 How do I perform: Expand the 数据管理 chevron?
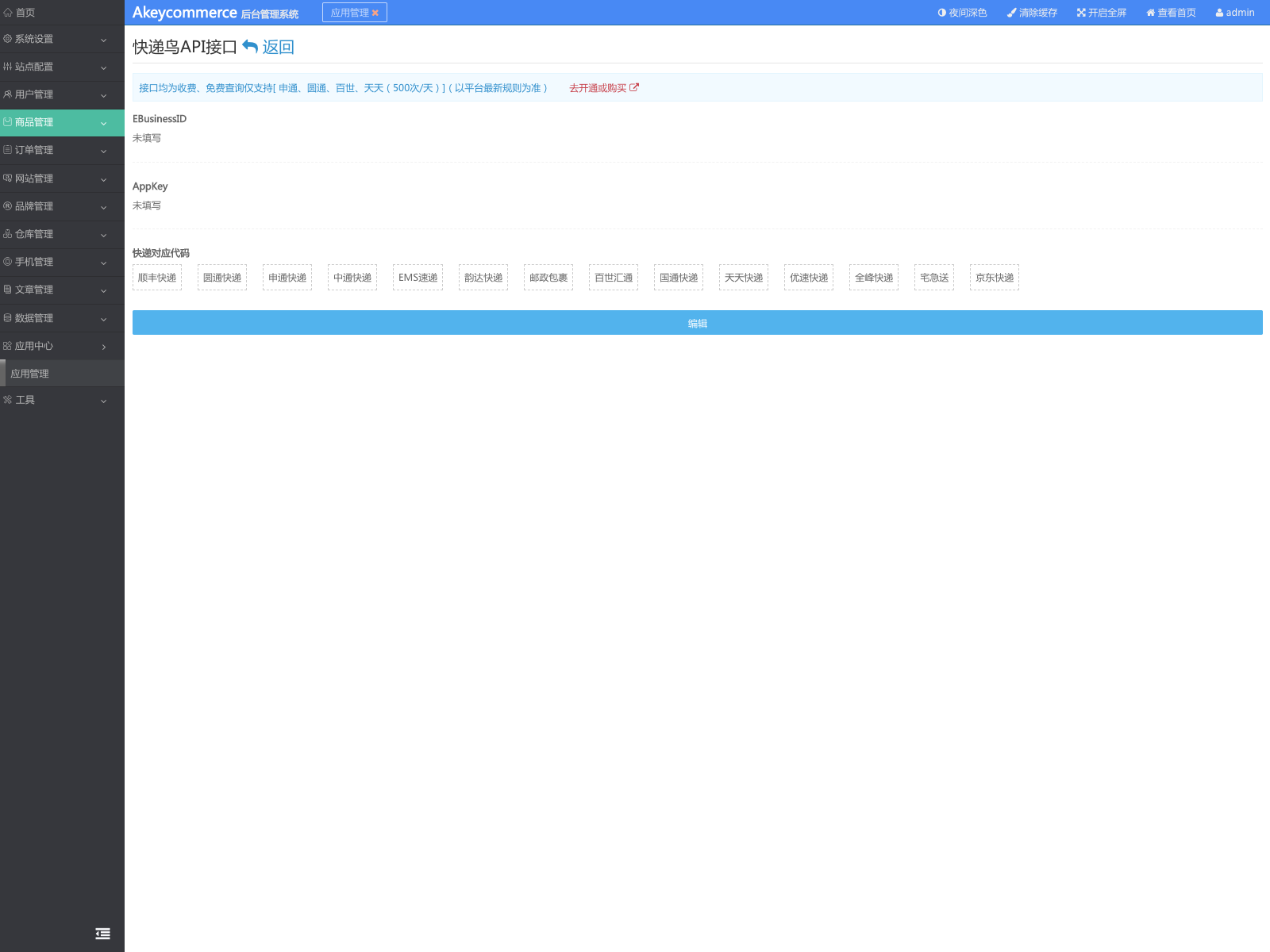click(104, 319)
